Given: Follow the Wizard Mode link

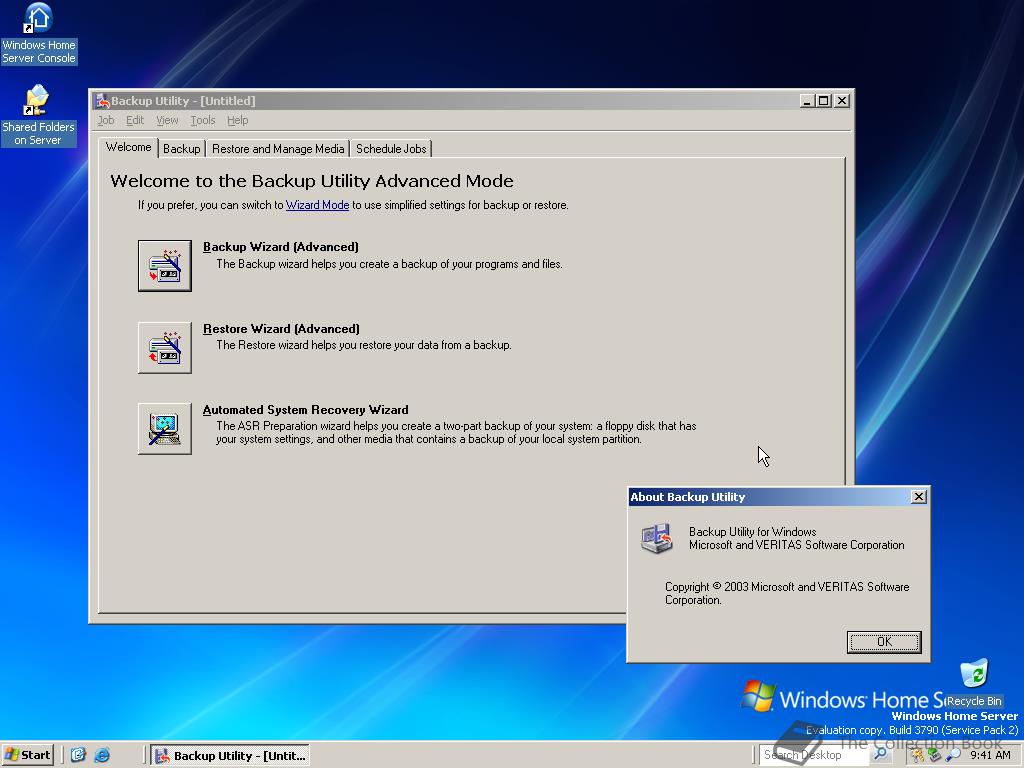Looking at the screenshot, I should pyautogui.click(x=317, y=205).
